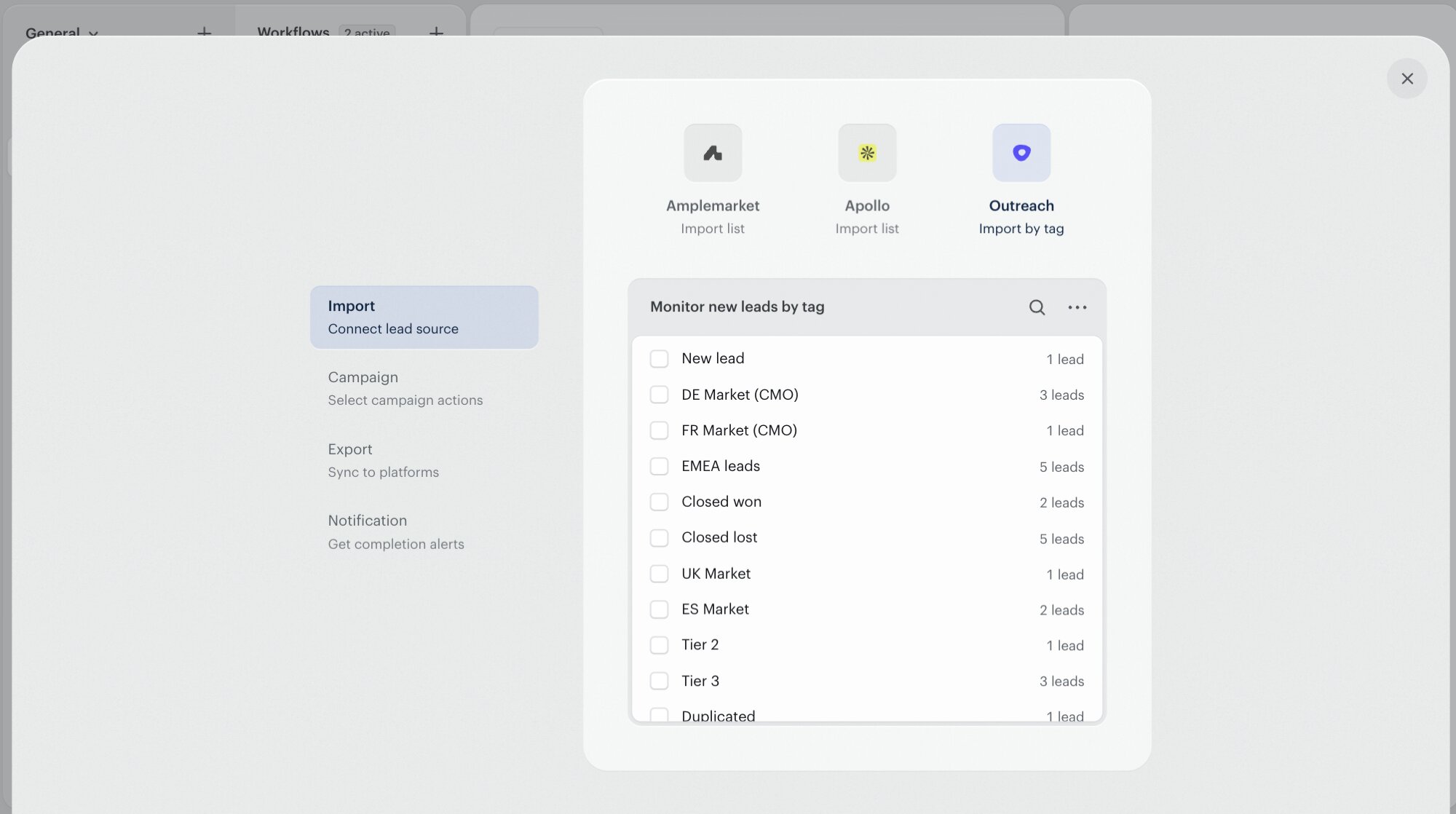Check the ES Market checkbox
The image size is (1456, 814).
pyautogui.click(x=659, y=609)
